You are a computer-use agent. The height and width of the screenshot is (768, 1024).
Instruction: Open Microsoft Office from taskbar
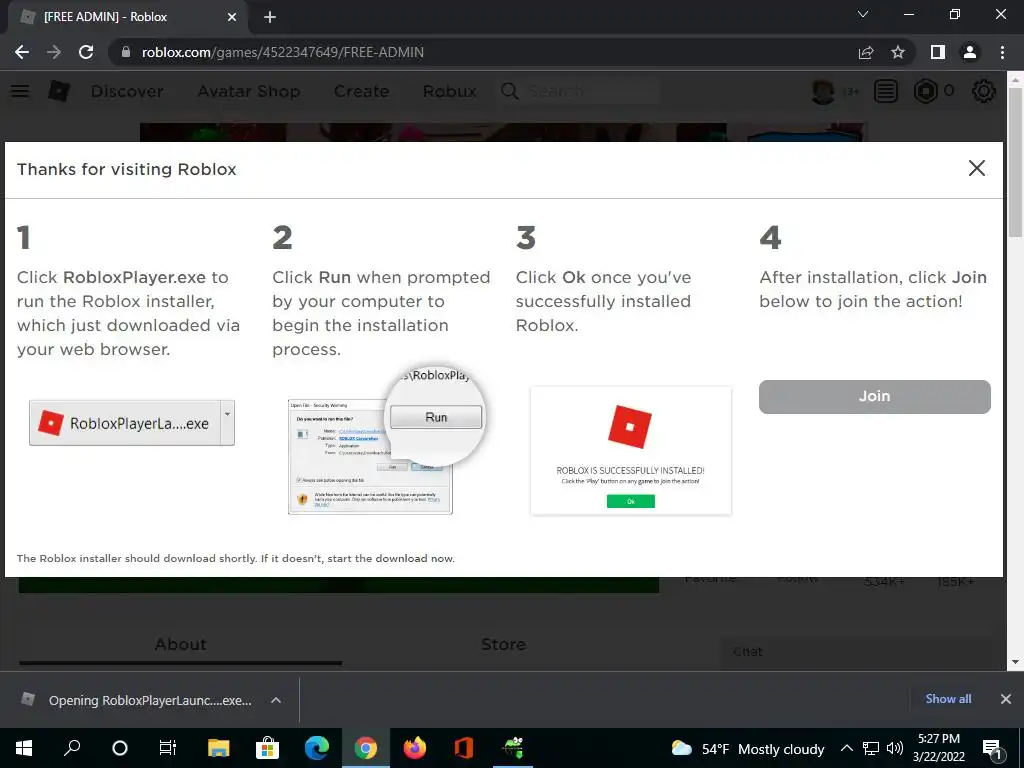point(464,748)
